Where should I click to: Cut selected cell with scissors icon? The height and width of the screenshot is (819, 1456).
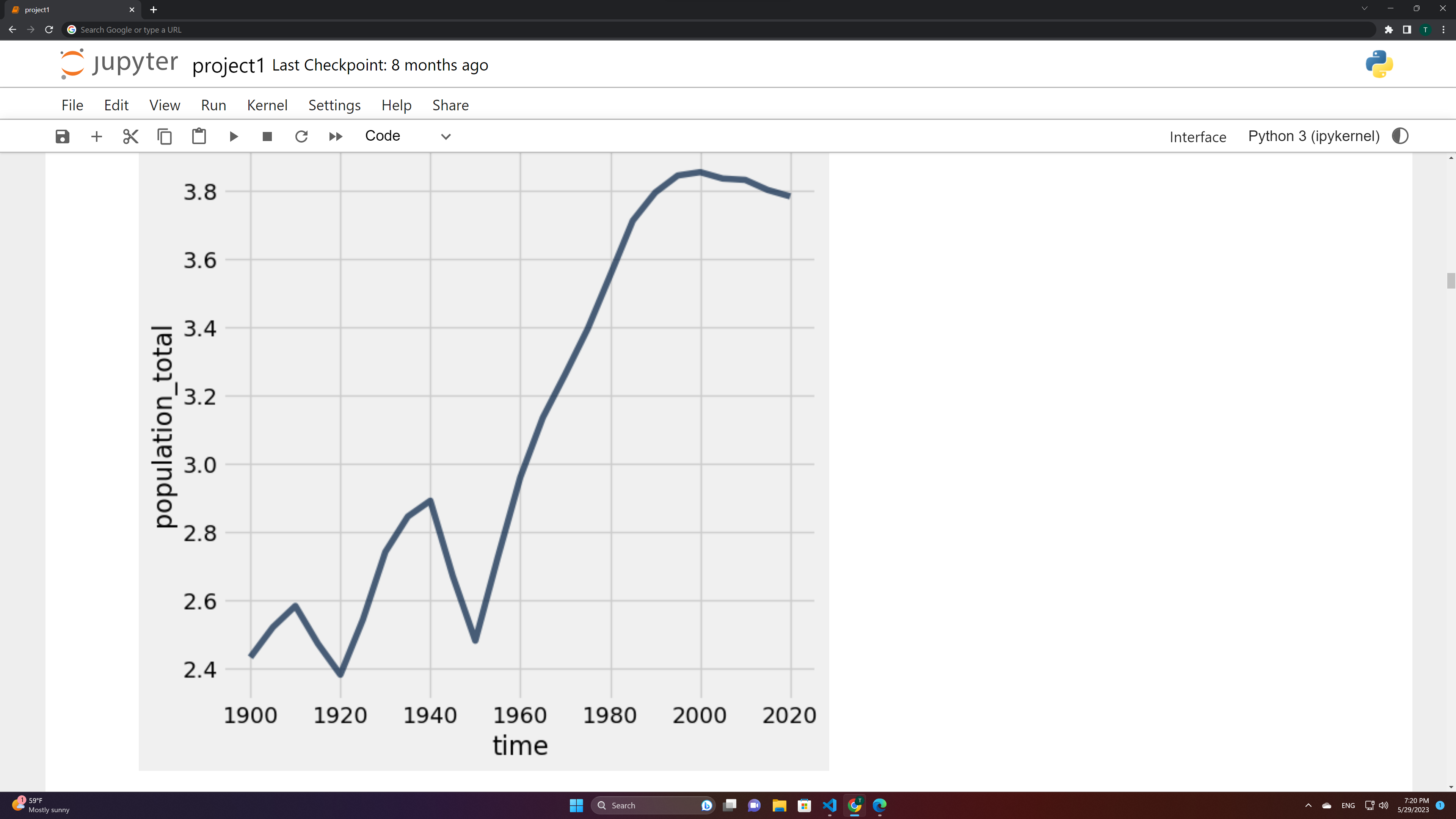click(130, 136)
